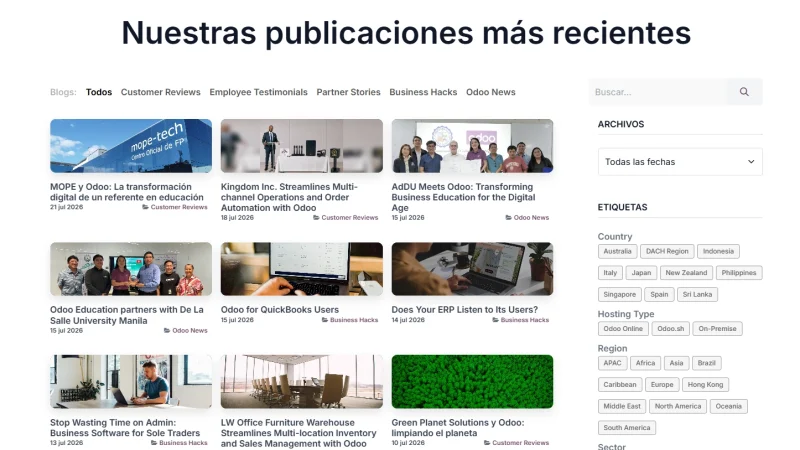Viewport: 800px width, 450px height.
Task: Click the green forest thumbnail
Action: [472, 382]
